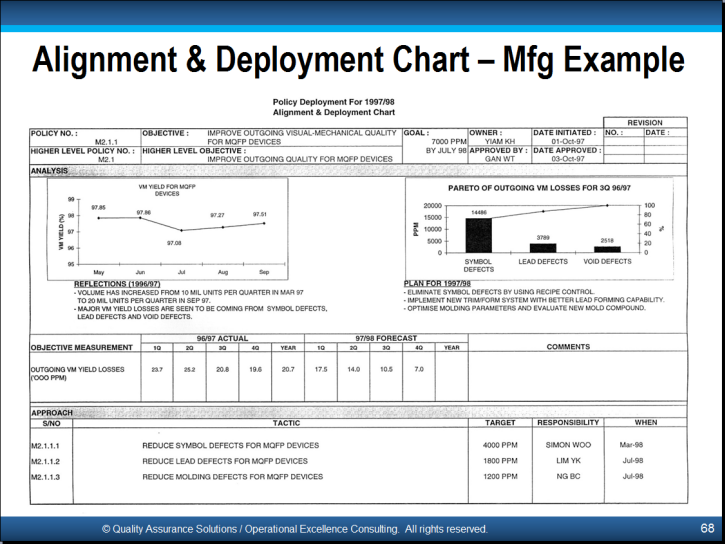
Task: Click the 97.08 data label on yield chart
Action: click(174, 243)
